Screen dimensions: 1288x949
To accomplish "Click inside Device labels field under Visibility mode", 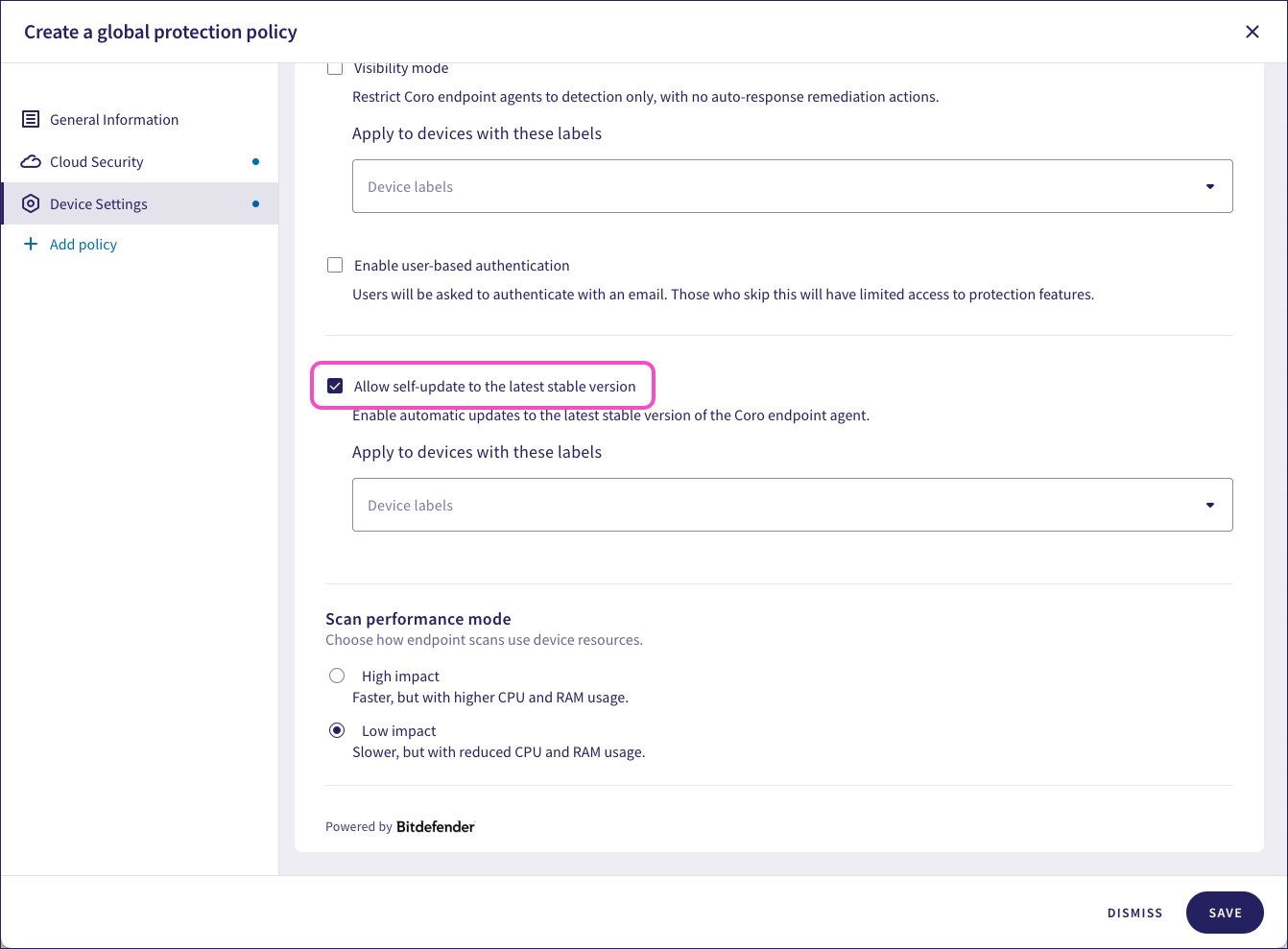I will pos(793,186).
